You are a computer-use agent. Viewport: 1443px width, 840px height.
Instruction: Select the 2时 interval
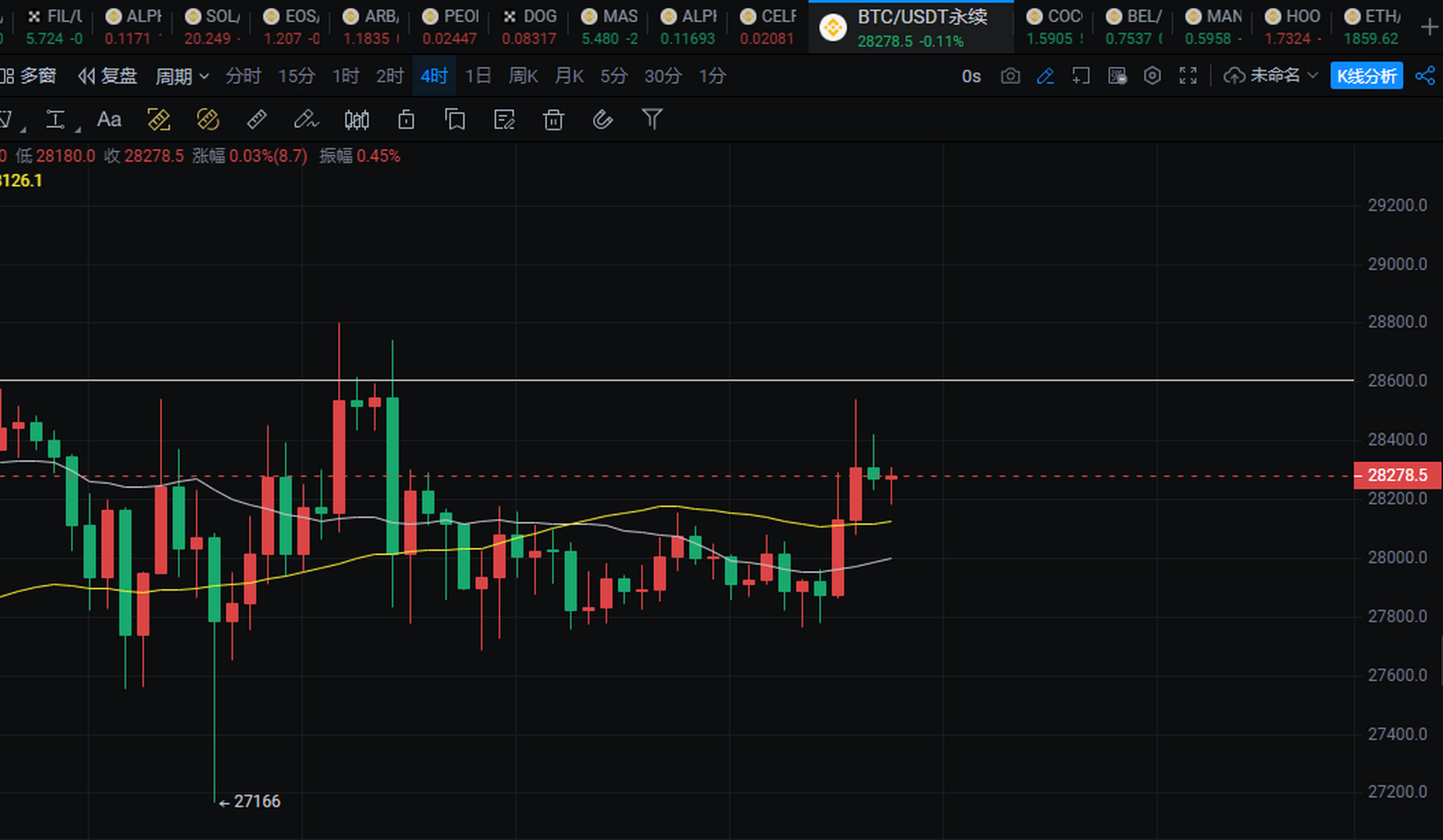[390, 76]
